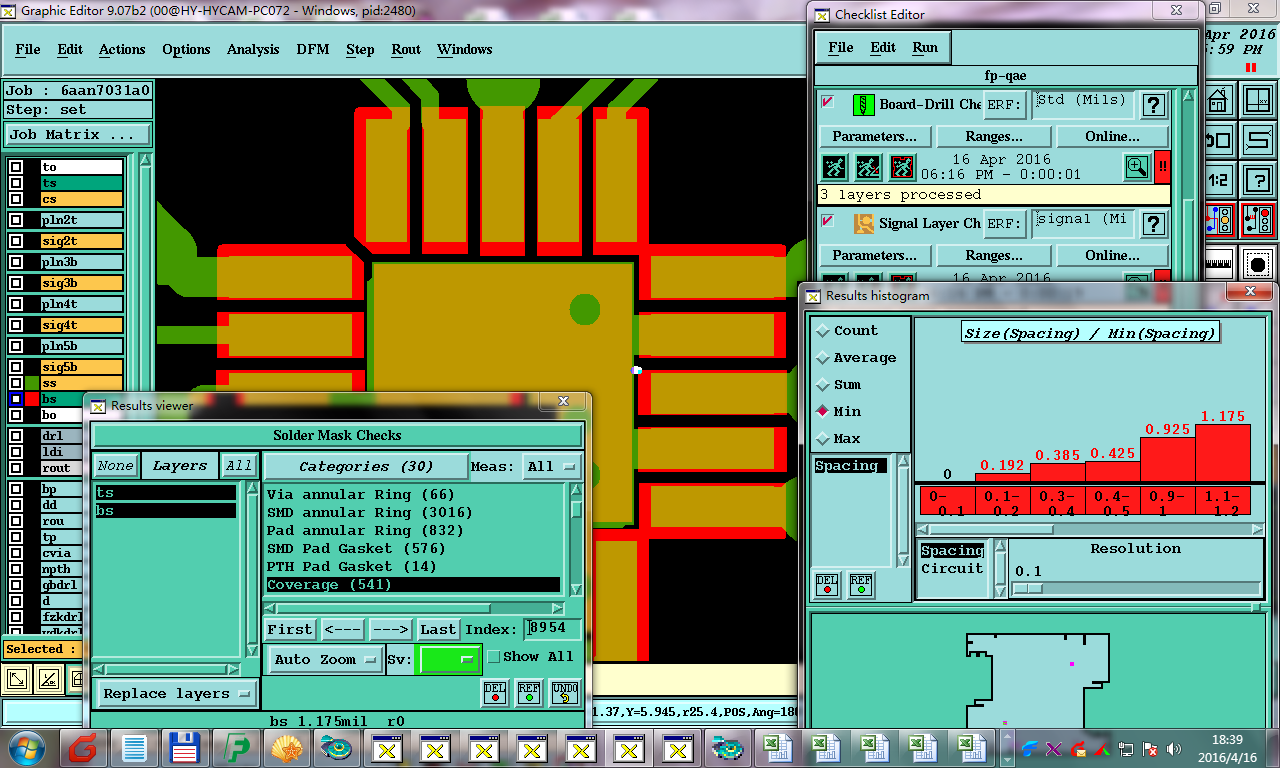This screenshot has width=1280, height=768.
Task: Toggle Board-Drill Check checkbox
Action: tap(828, 102)
